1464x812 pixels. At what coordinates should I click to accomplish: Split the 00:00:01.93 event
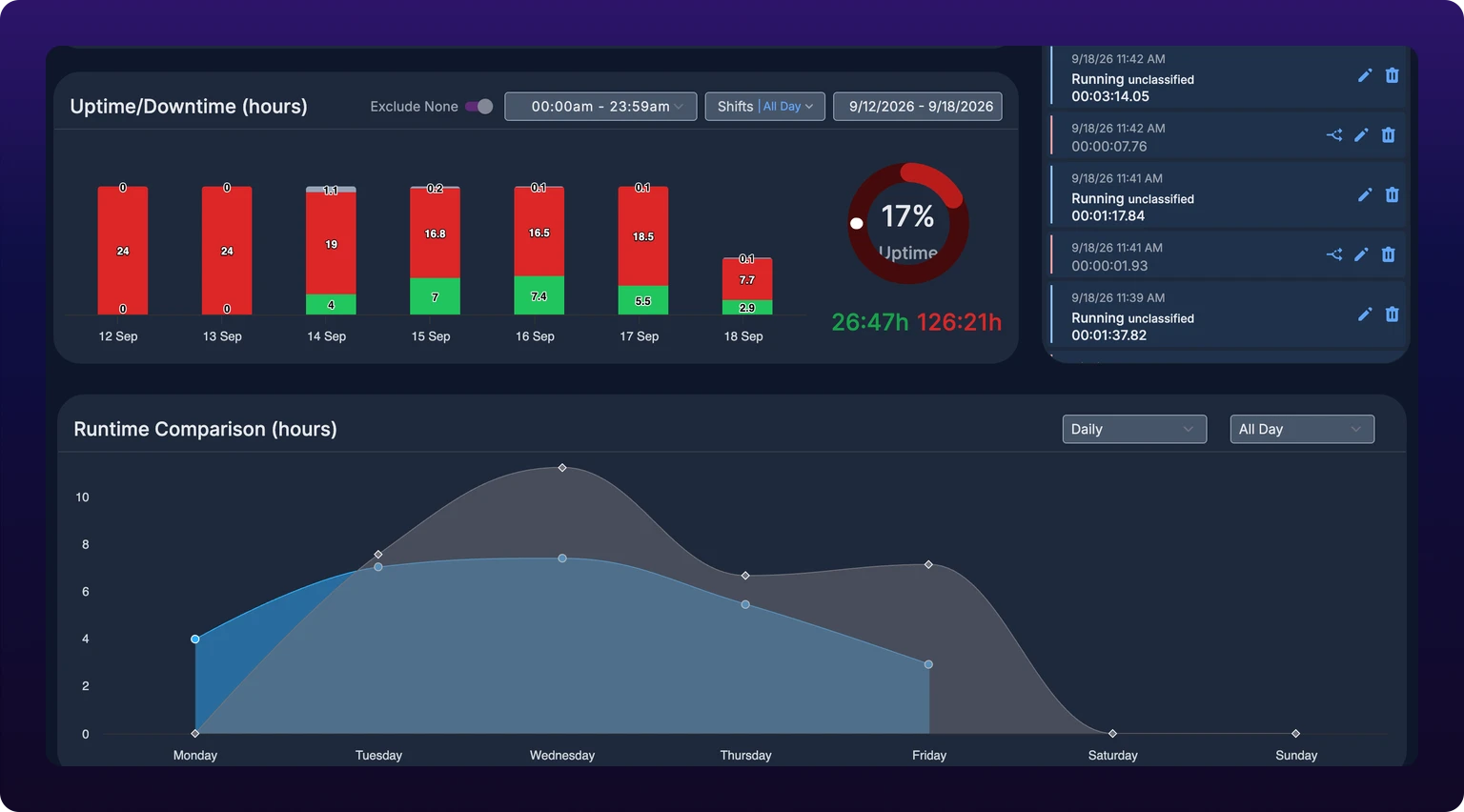[1334, 254]
